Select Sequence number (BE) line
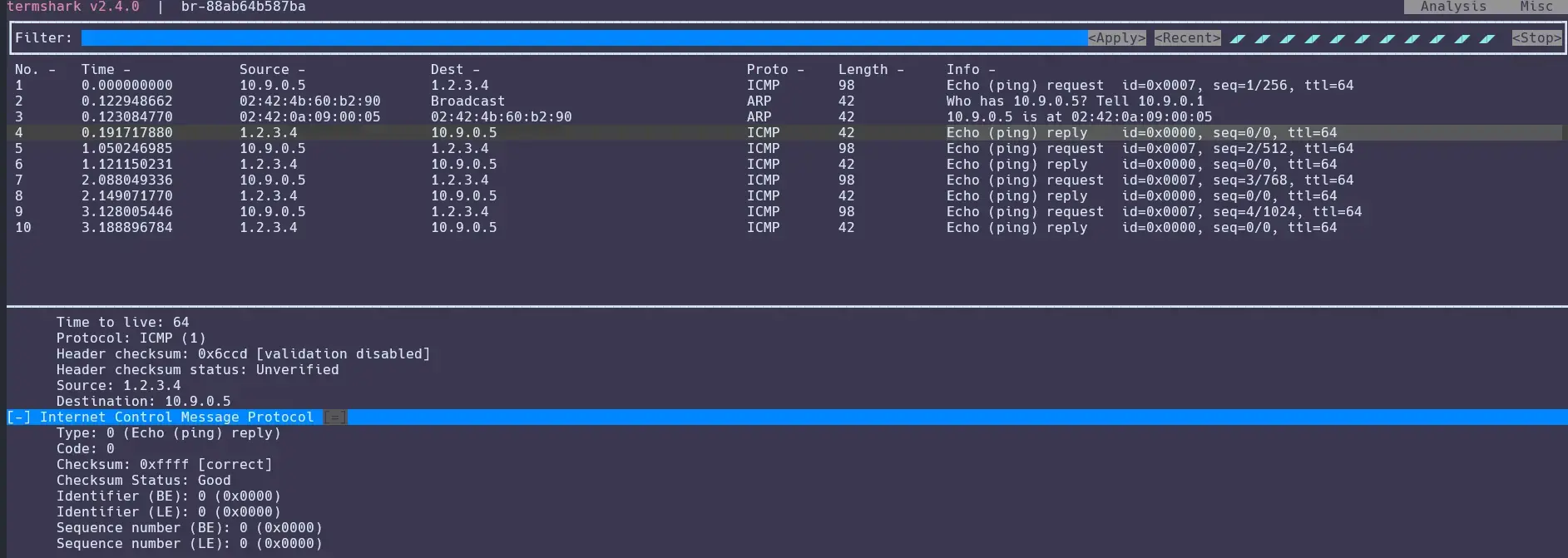The height and width of the screenshot is (558, 1568). 189,528
